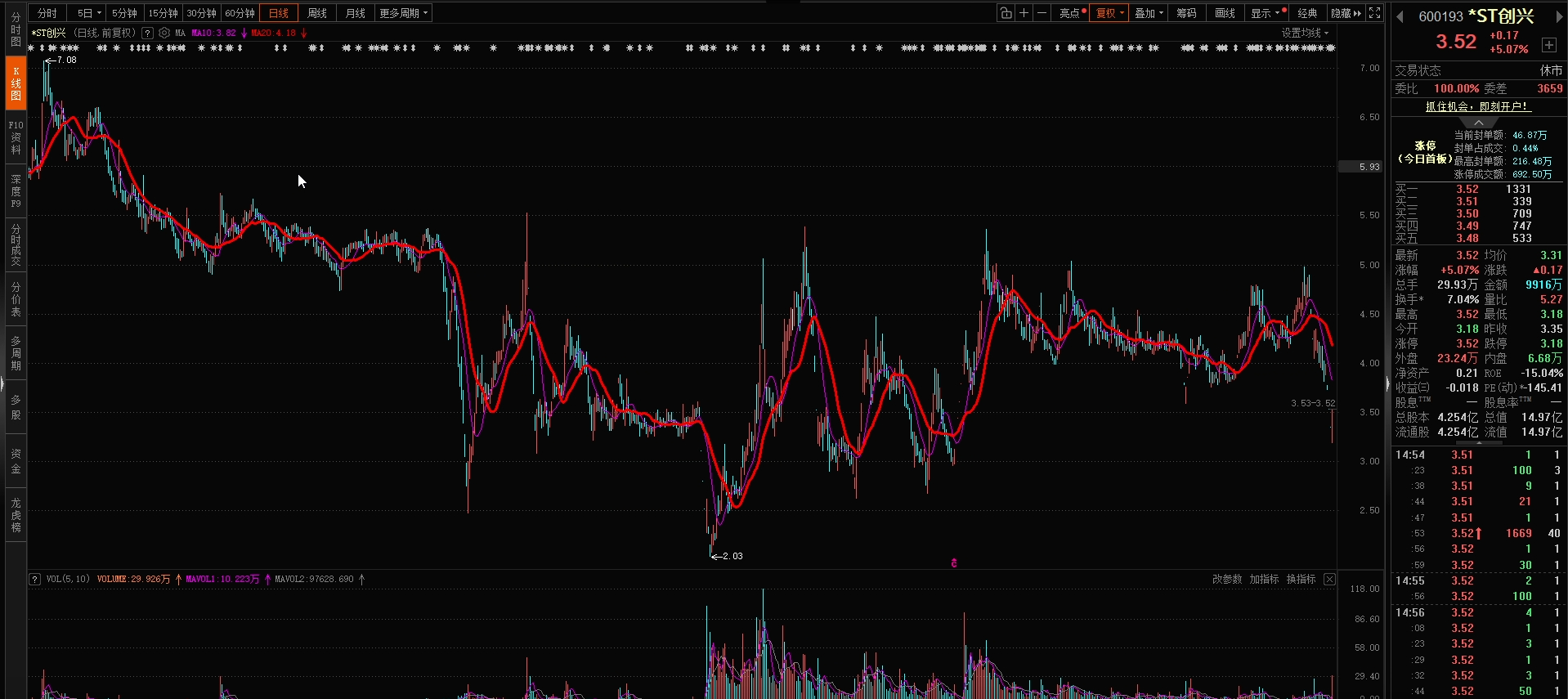
Task: Select the K线图 sidebar button
Action: [x=16, y=83]
